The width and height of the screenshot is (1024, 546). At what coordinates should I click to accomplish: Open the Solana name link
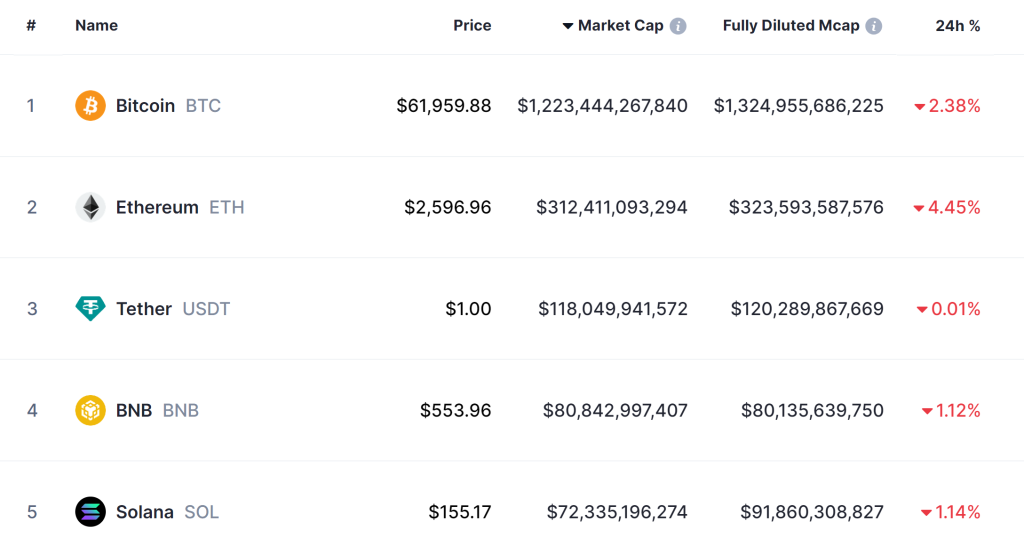[145, 512]
